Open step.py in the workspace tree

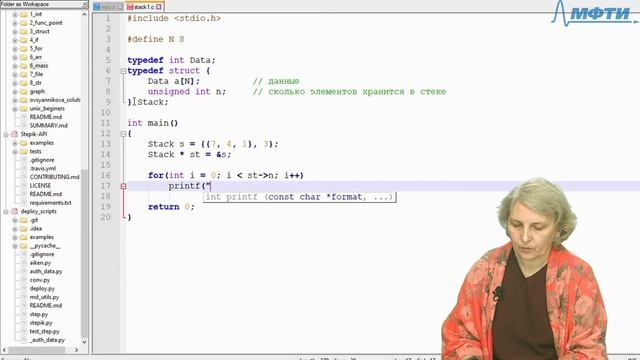[x=39, y=314]
